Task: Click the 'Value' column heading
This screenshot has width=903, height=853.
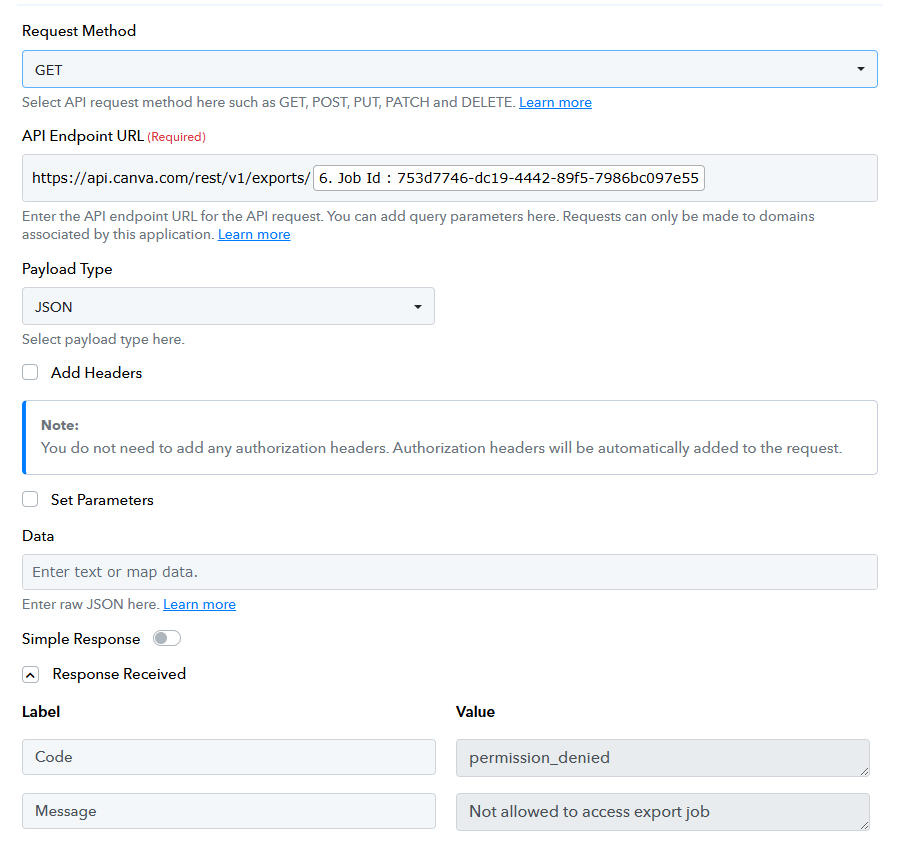Action: 475,712
